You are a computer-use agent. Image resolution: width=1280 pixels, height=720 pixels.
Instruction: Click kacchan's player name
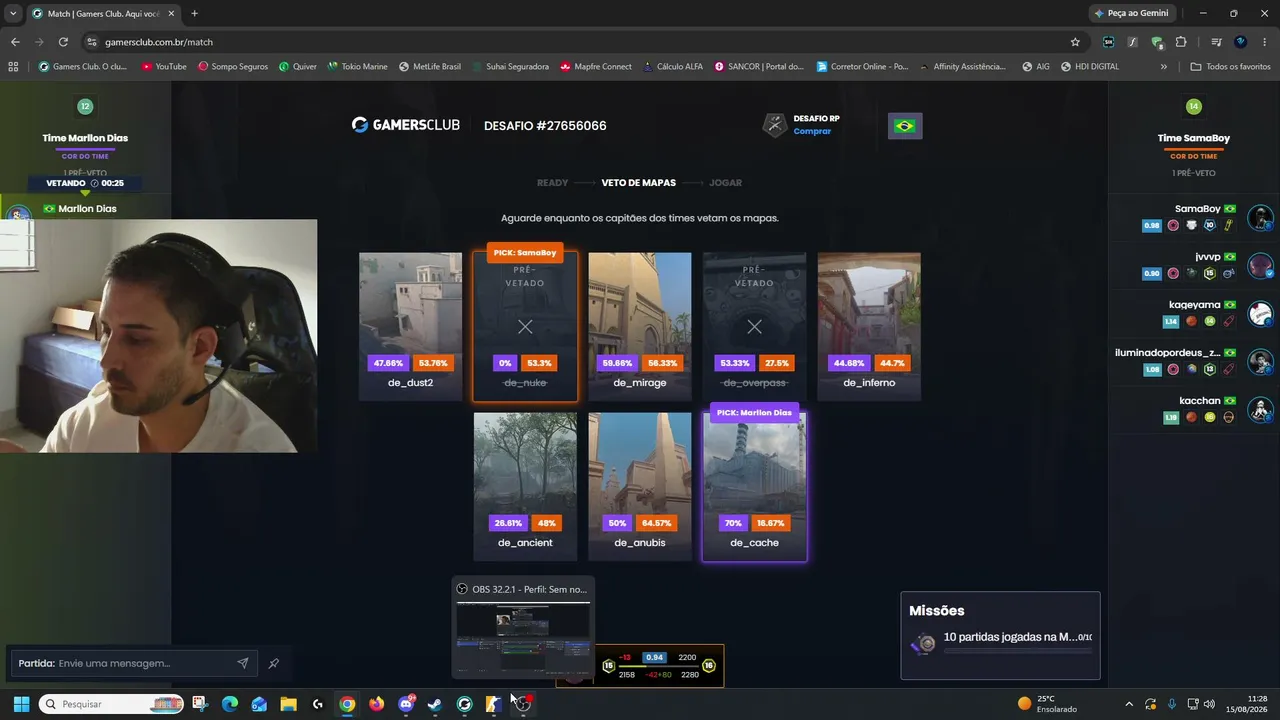pyautogui.click(x=1199, y=401)
